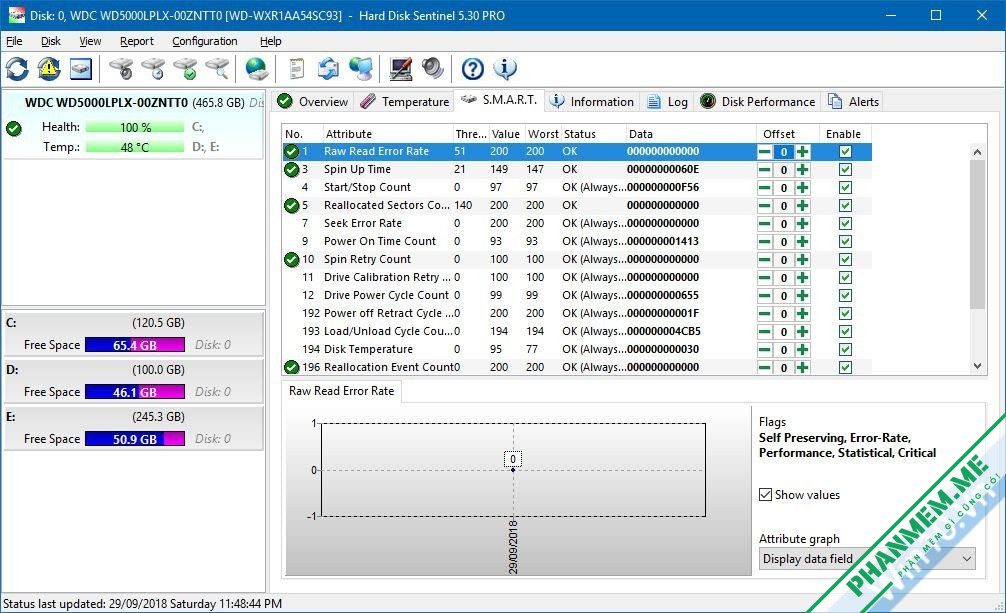This screenshot has height=613, width=1006.
Task: Open the Report menu
Action: 137,41
